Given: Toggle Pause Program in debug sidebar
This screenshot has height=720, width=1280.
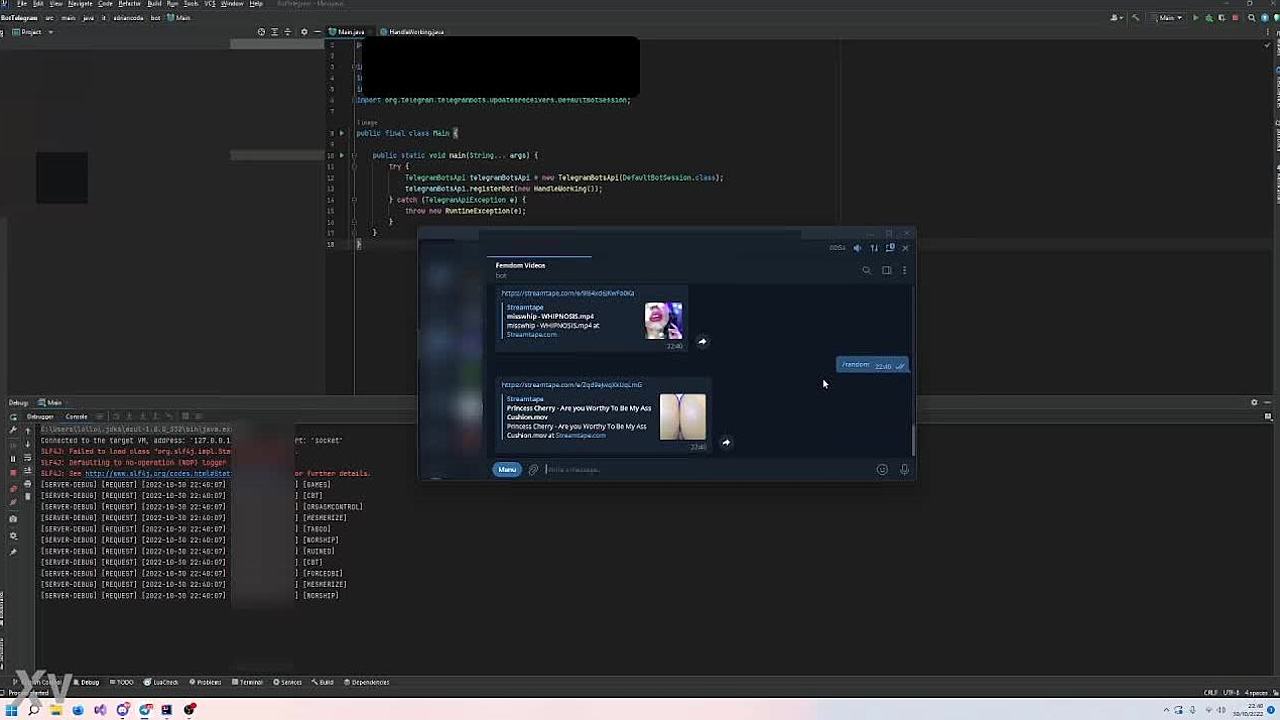Looking at the screenshot, I should click(13, 459).
